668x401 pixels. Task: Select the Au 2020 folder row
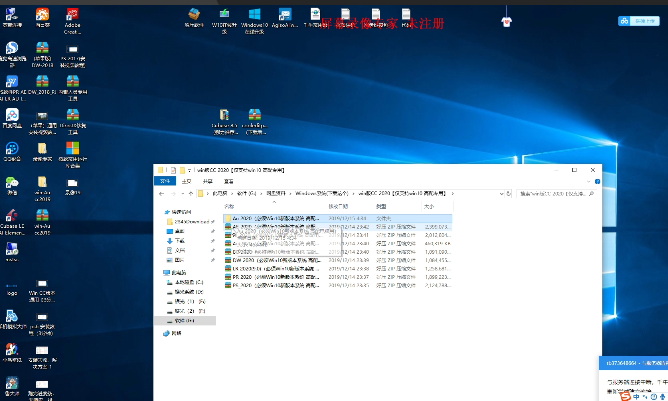[x=337, y=218]
